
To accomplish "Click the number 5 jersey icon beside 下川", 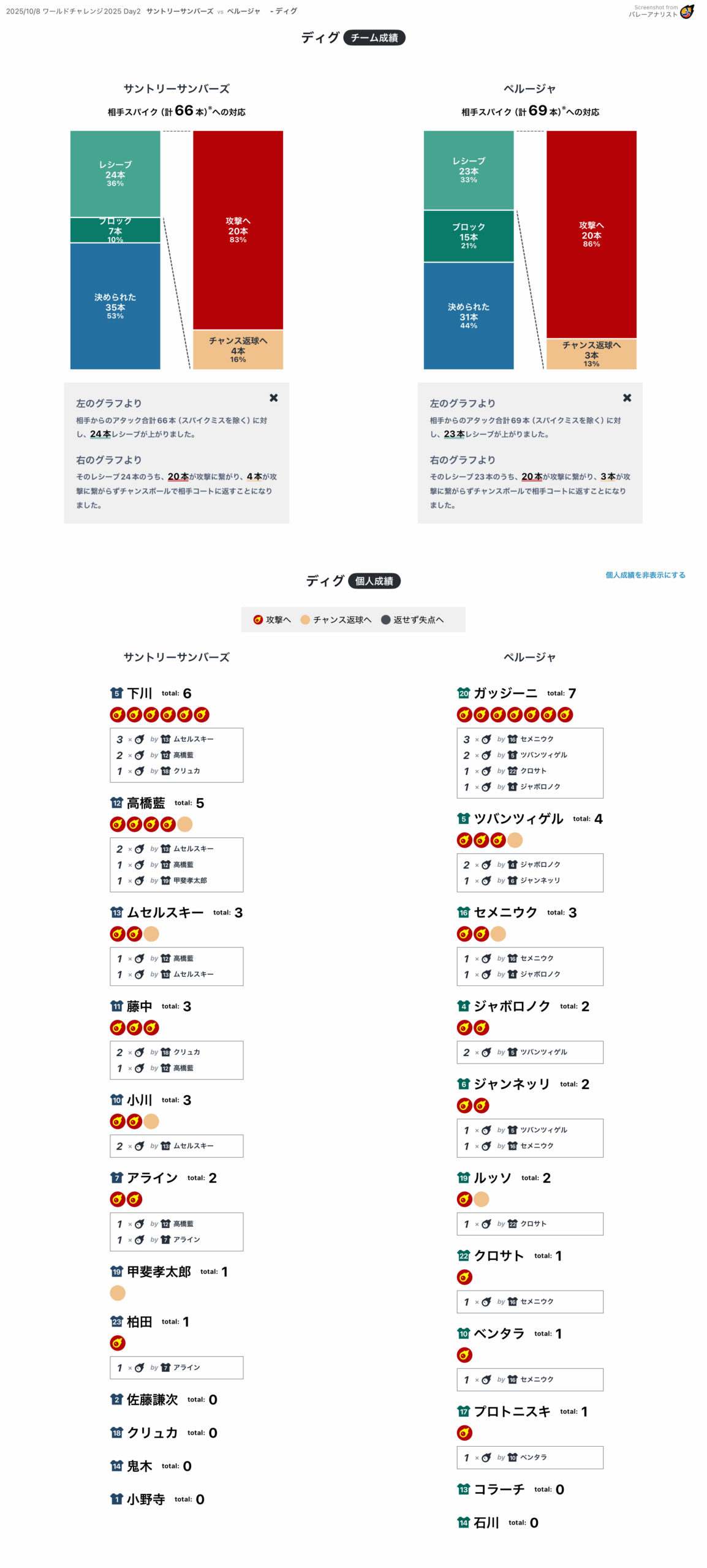I will (x=116, y=693).
